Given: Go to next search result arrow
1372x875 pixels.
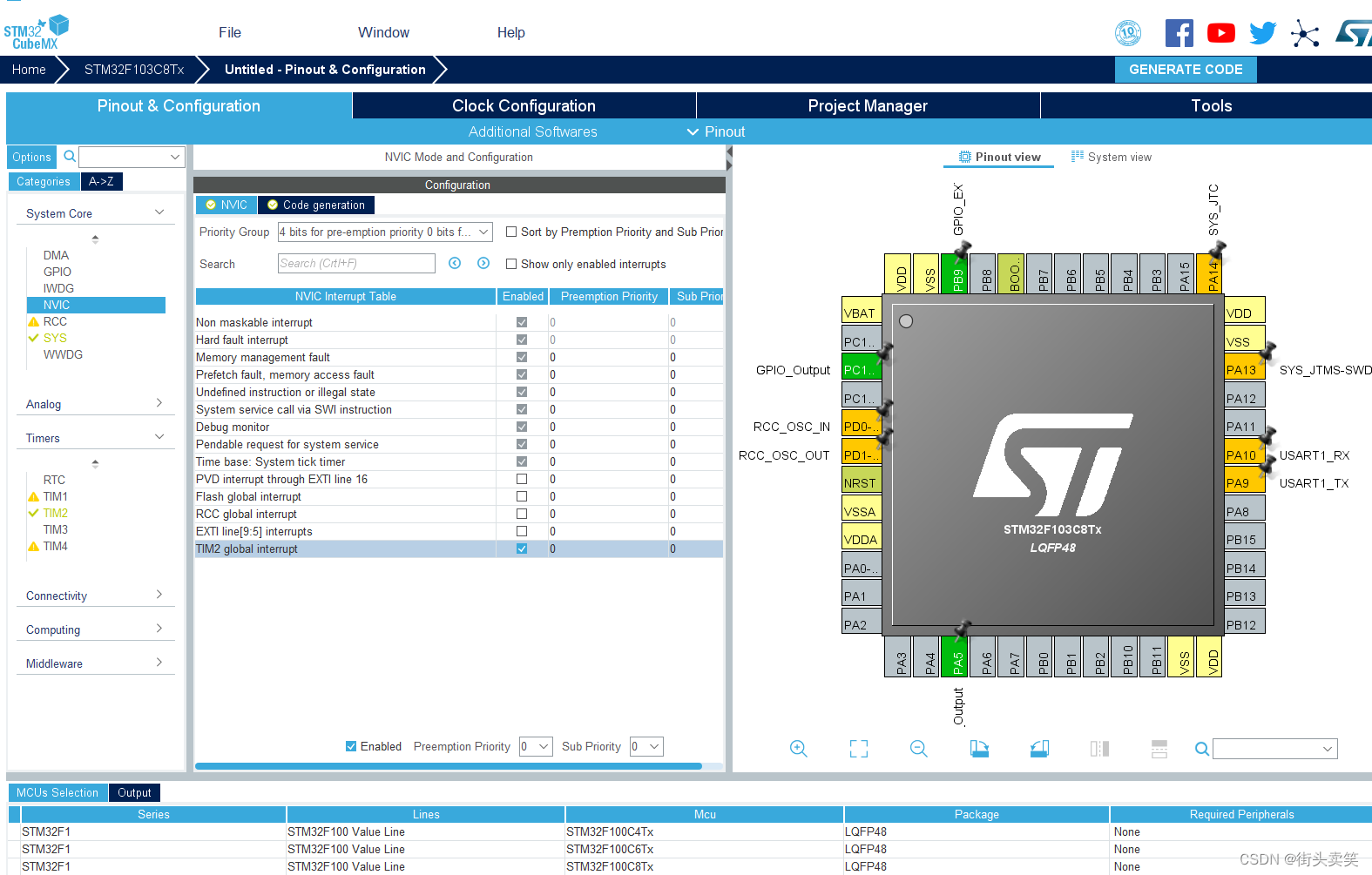Looking at the screenshot, I should (x=483, y=263).
